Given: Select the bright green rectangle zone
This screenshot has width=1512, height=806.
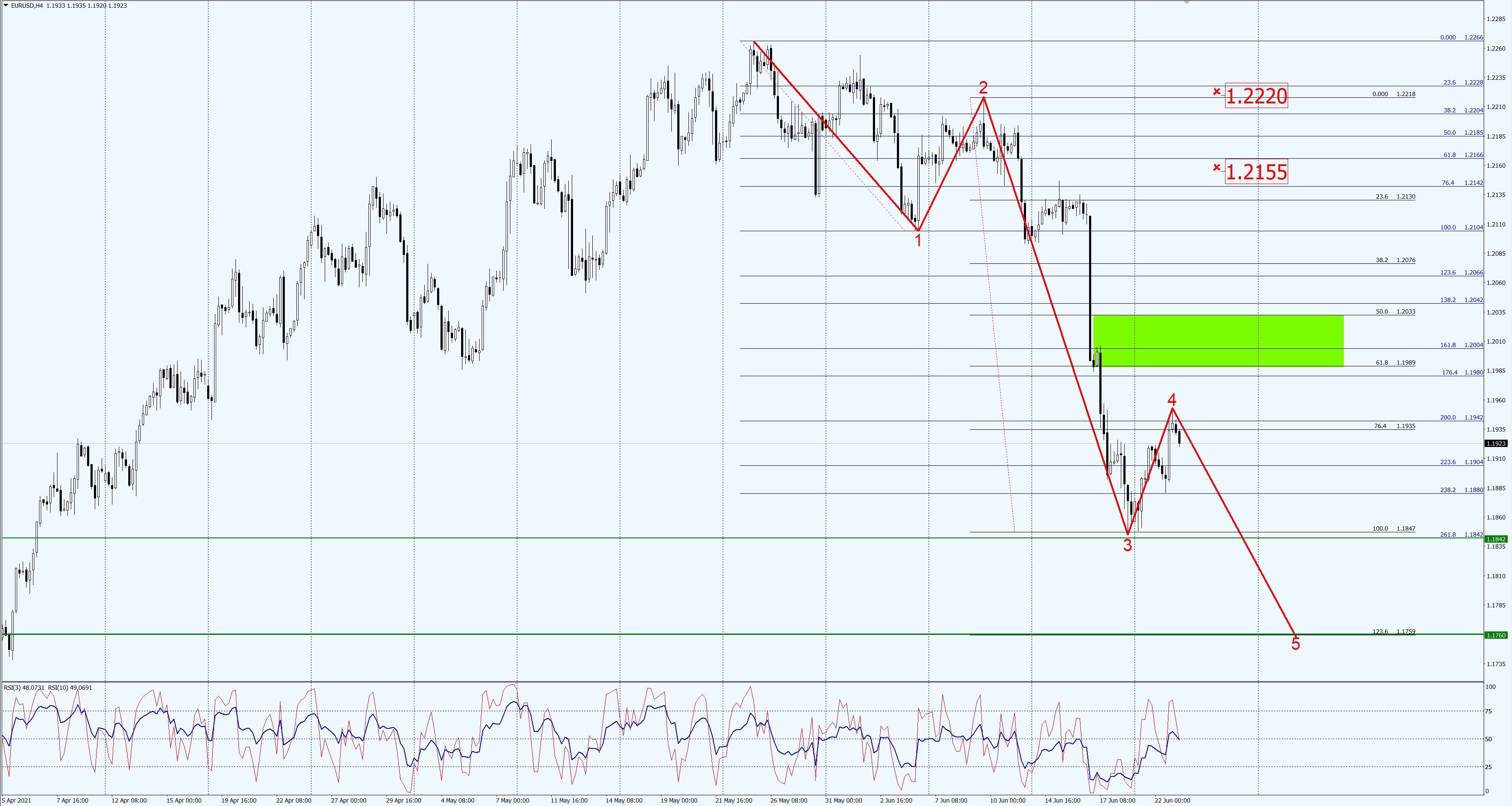Looking at the screenshot, I should [1218, 341].
